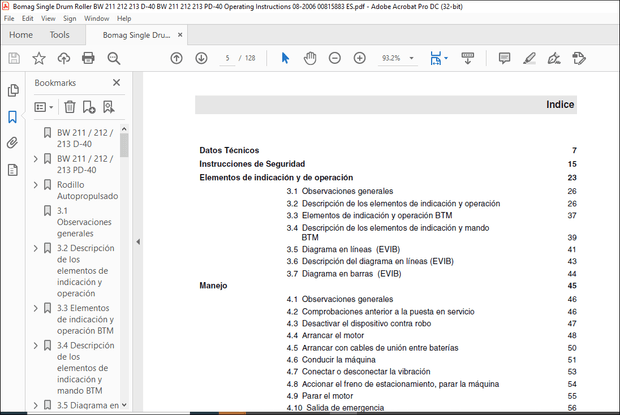Add a comment sticky note
Viewport: 620px width, 415px height.
[x=504, y=58]
